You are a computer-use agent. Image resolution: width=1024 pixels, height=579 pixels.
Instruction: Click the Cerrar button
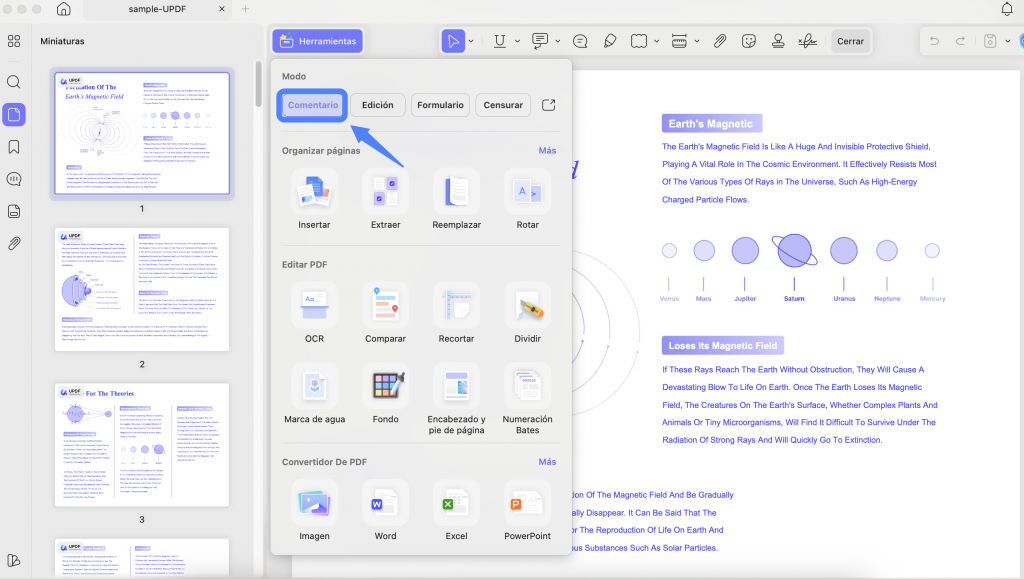click(x=850, y=41)
